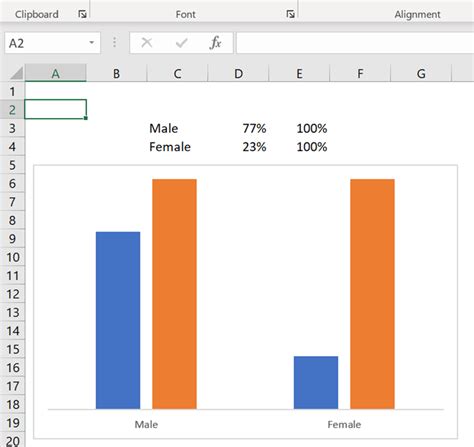Click the fill handle of cell A2
The image size is (474, 447).
[86, 118]
